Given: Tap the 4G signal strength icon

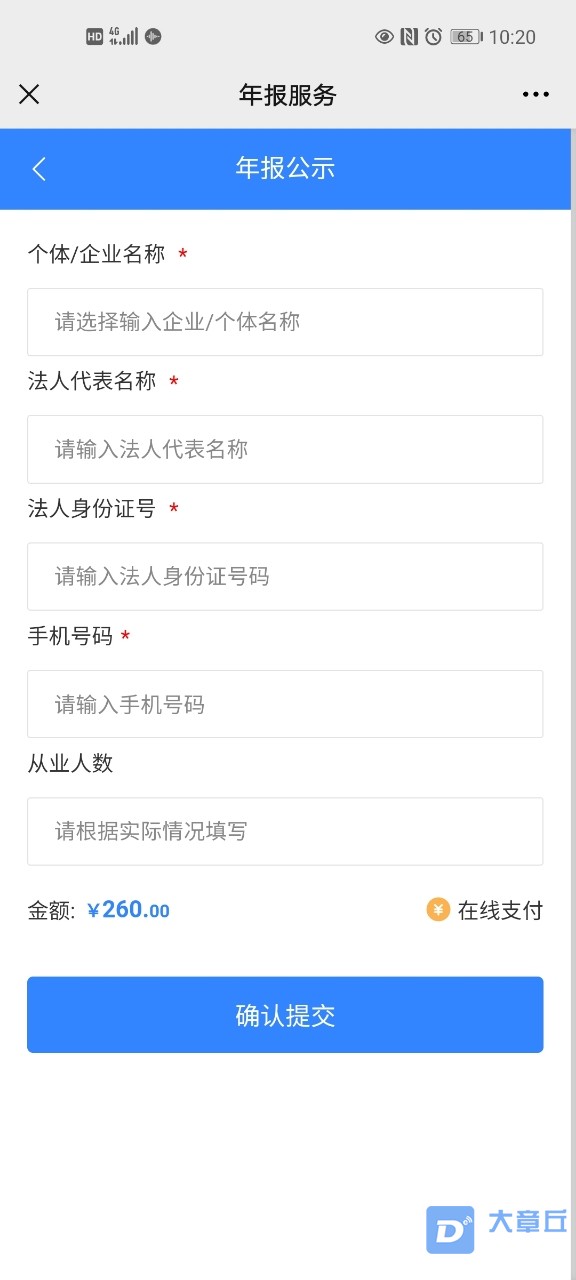Looking at the screenshot, I should [124, 37].
